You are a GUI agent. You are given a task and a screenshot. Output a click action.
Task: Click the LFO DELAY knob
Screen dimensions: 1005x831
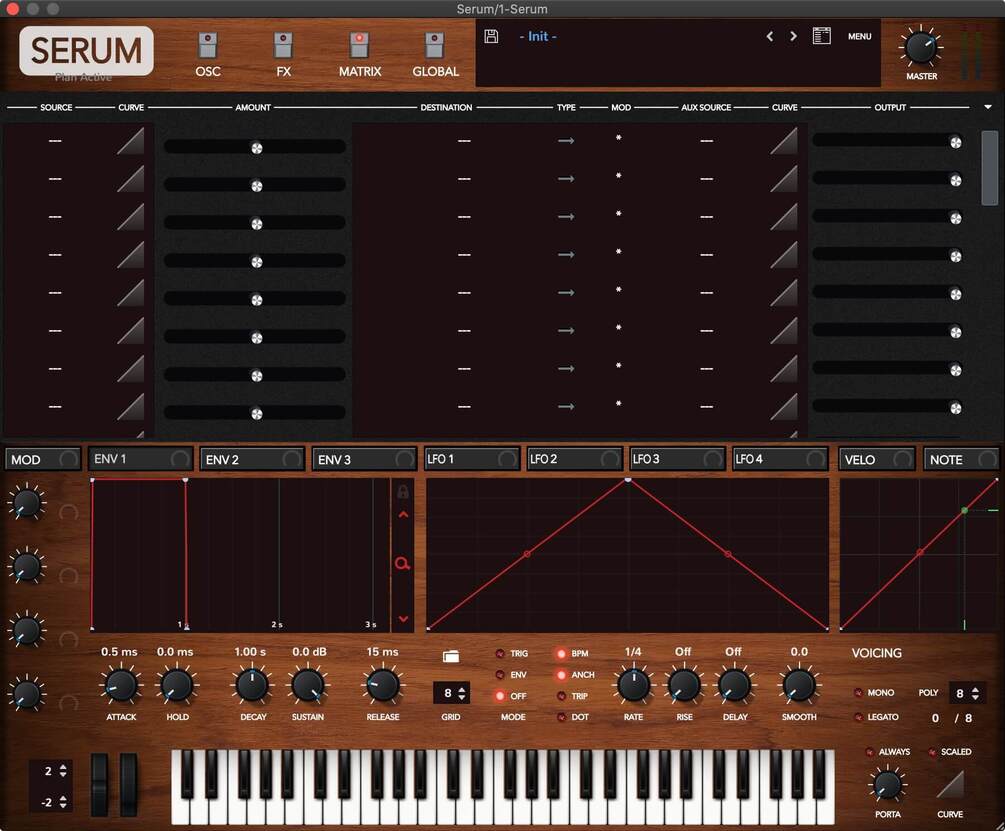(x=735, y=685)
